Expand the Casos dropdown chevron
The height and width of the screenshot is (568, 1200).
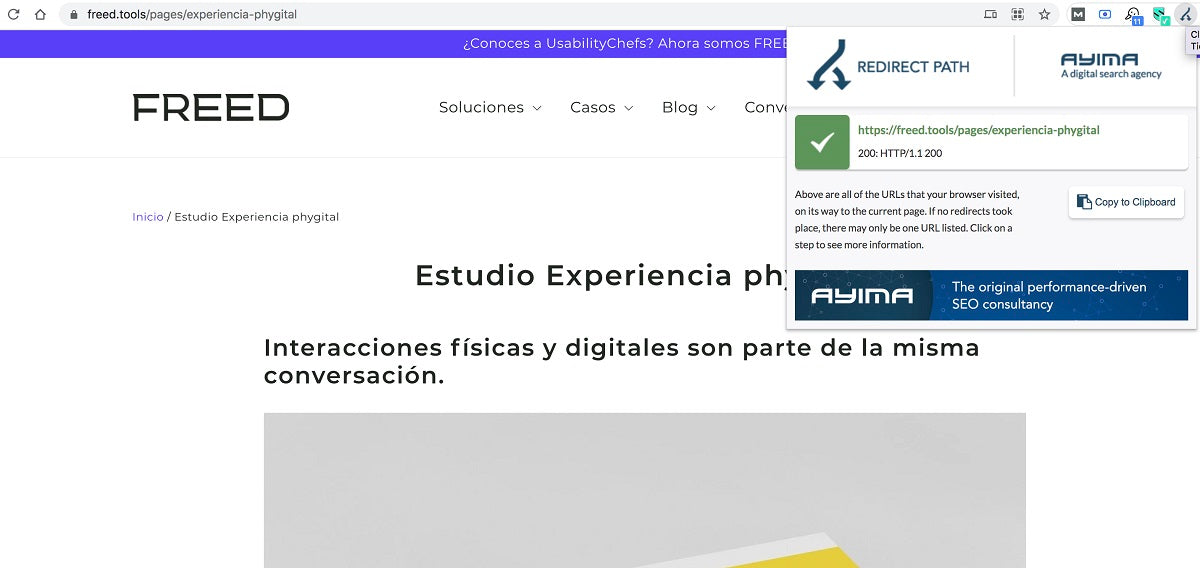(628, 108)
